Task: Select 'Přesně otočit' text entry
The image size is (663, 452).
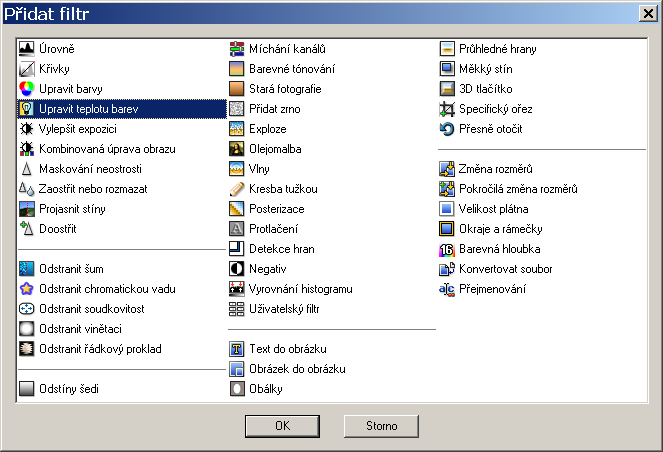Action: tap(490, 129)
